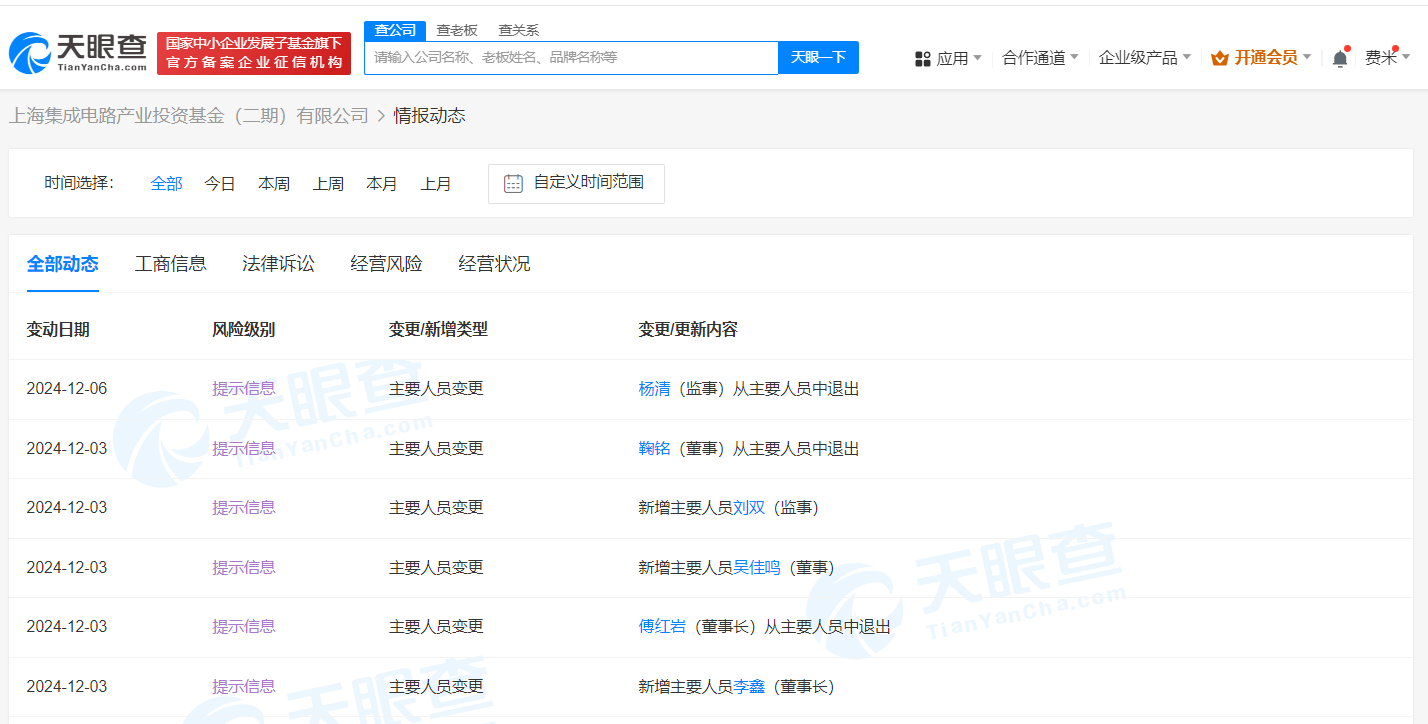Image resolution: width=1428 pixels, height=724 pixels.
Task: Switch to the 全部动态 tab
Action: point(63,264)
